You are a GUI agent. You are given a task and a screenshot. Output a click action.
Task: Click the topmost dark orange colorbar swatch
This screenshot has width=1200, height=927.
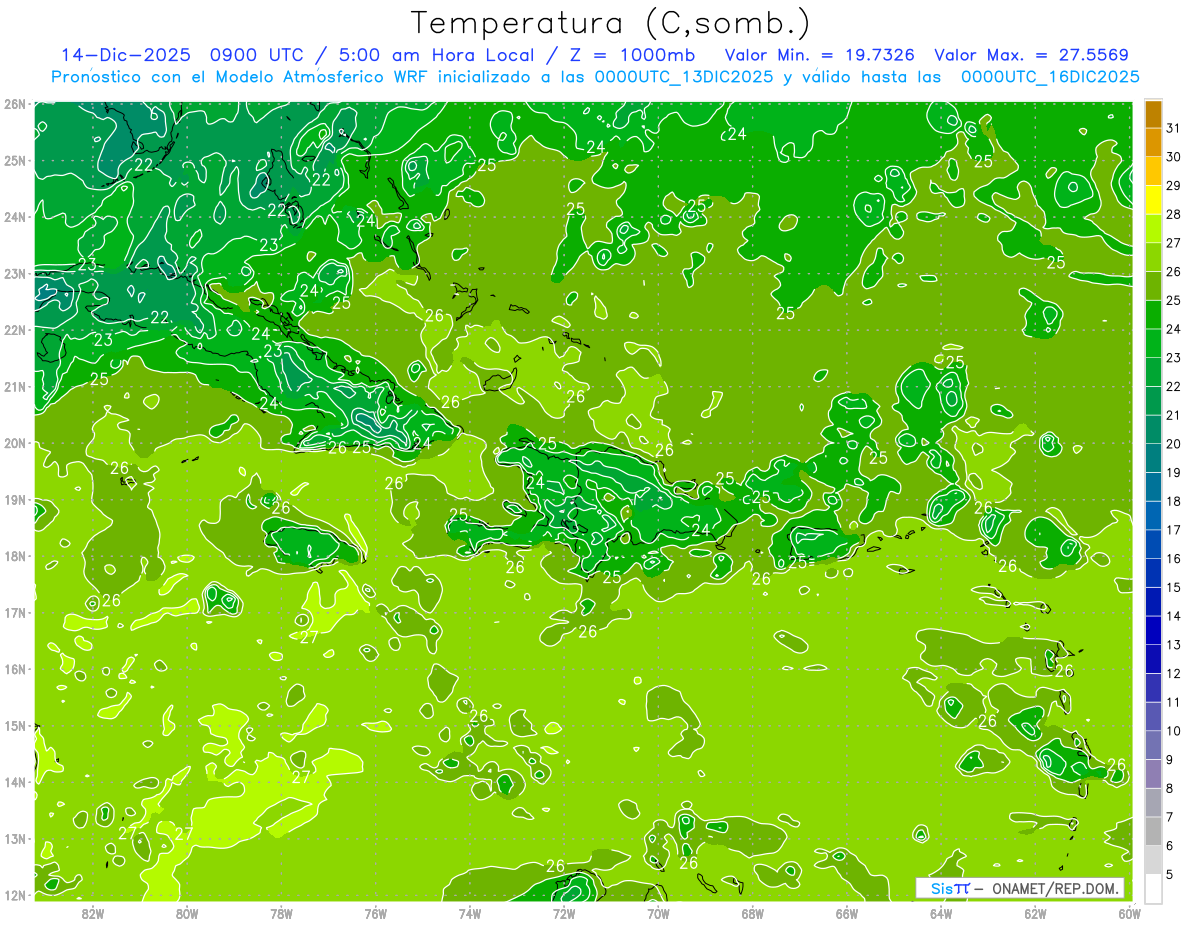coord(1153,115)
